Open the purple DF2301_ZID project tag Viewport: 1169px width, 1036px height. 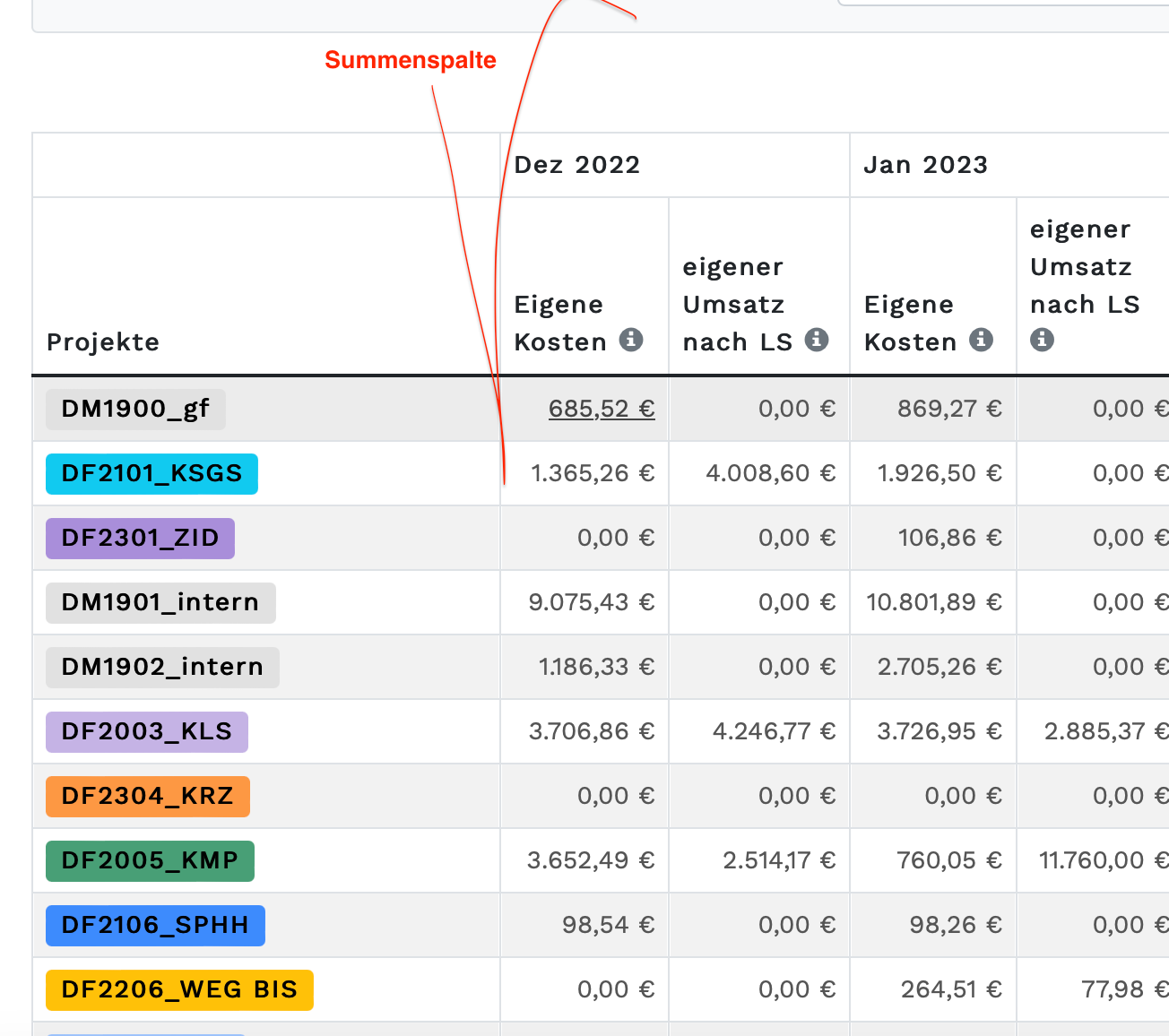(140, 538)
